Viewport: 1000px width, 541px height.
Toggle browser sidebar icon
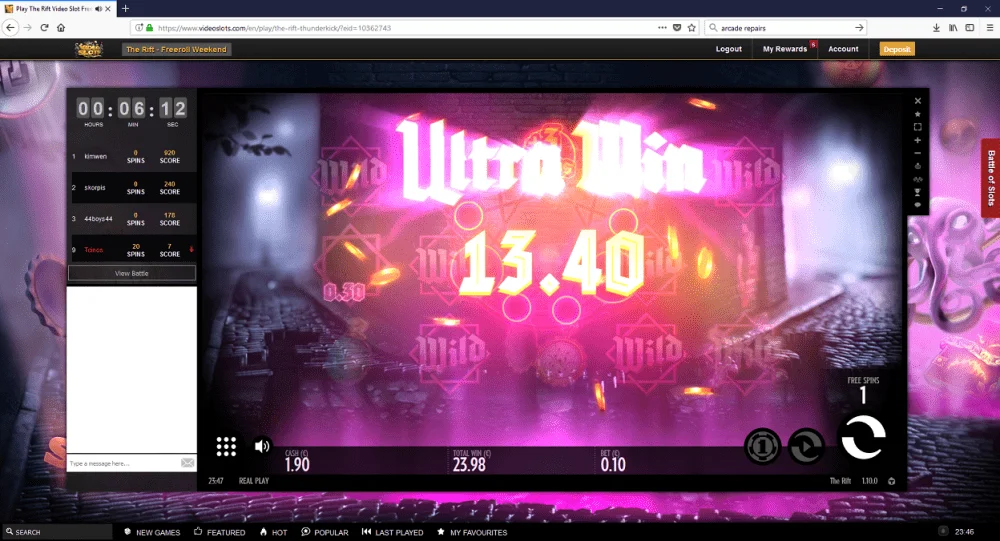coord(969,27)
